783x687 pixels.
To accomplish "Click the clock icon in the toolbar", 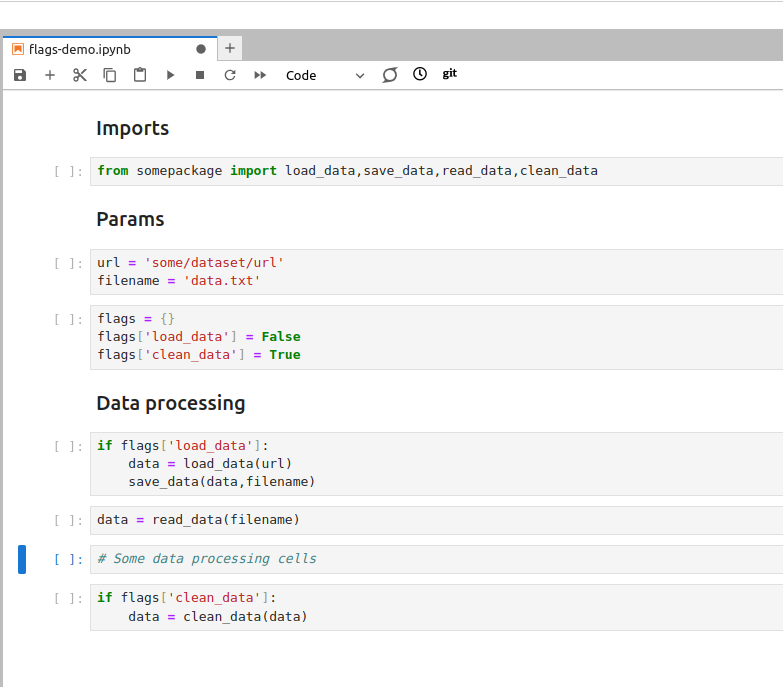I will (420, 74).
